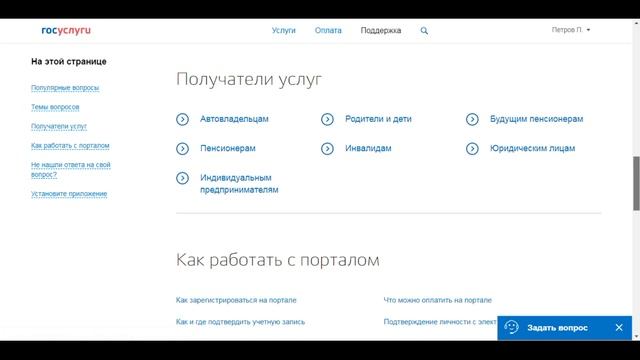Open the Автовладельцам category
This screenshot has width=640, height=360.
(x=234, y=119)
